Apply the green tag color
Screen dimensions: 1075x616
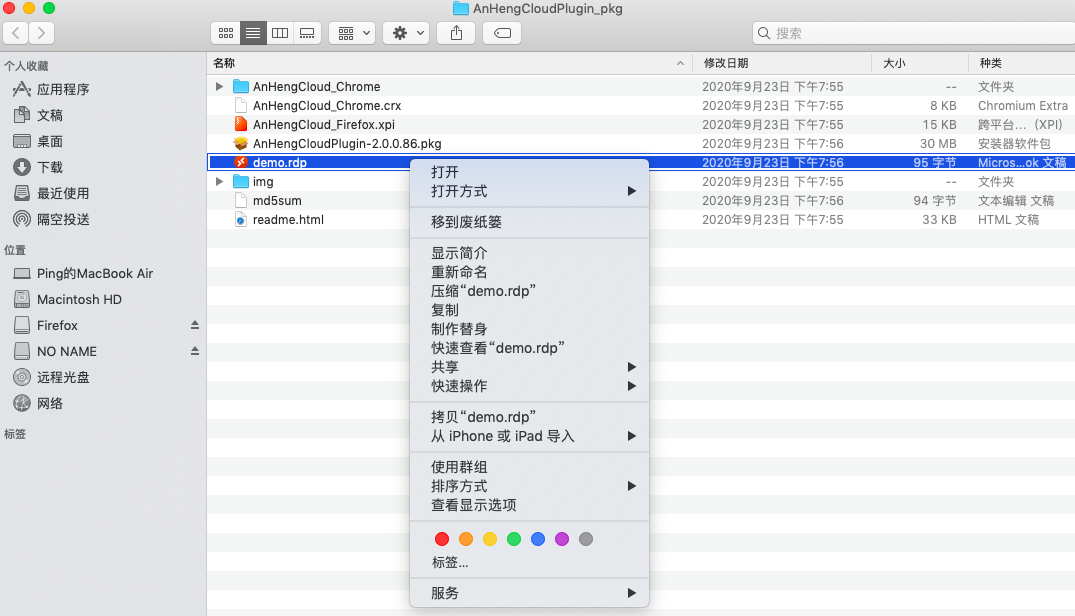514,539
